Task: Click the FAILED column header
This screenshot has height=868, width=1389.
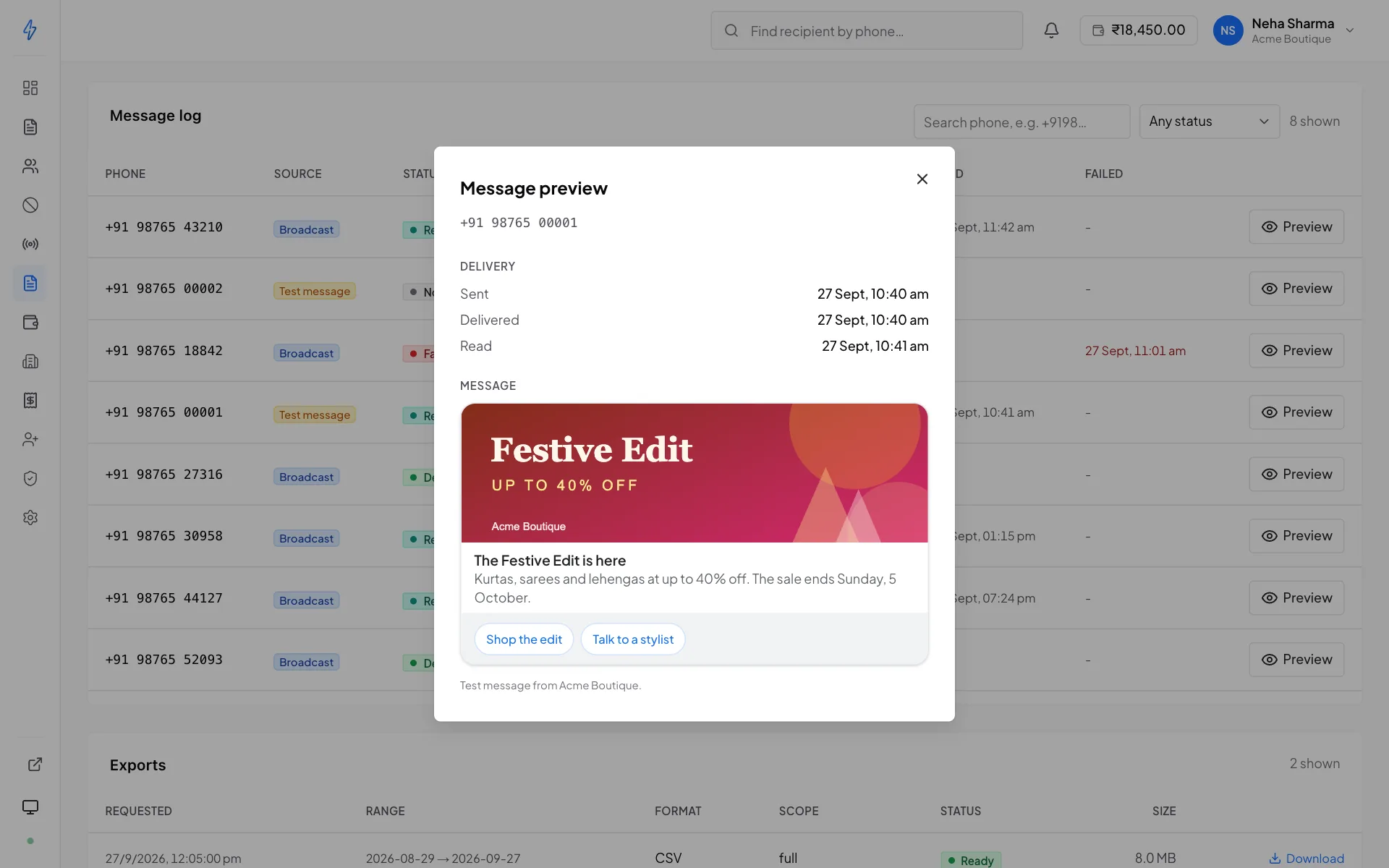Action: 1103,174
